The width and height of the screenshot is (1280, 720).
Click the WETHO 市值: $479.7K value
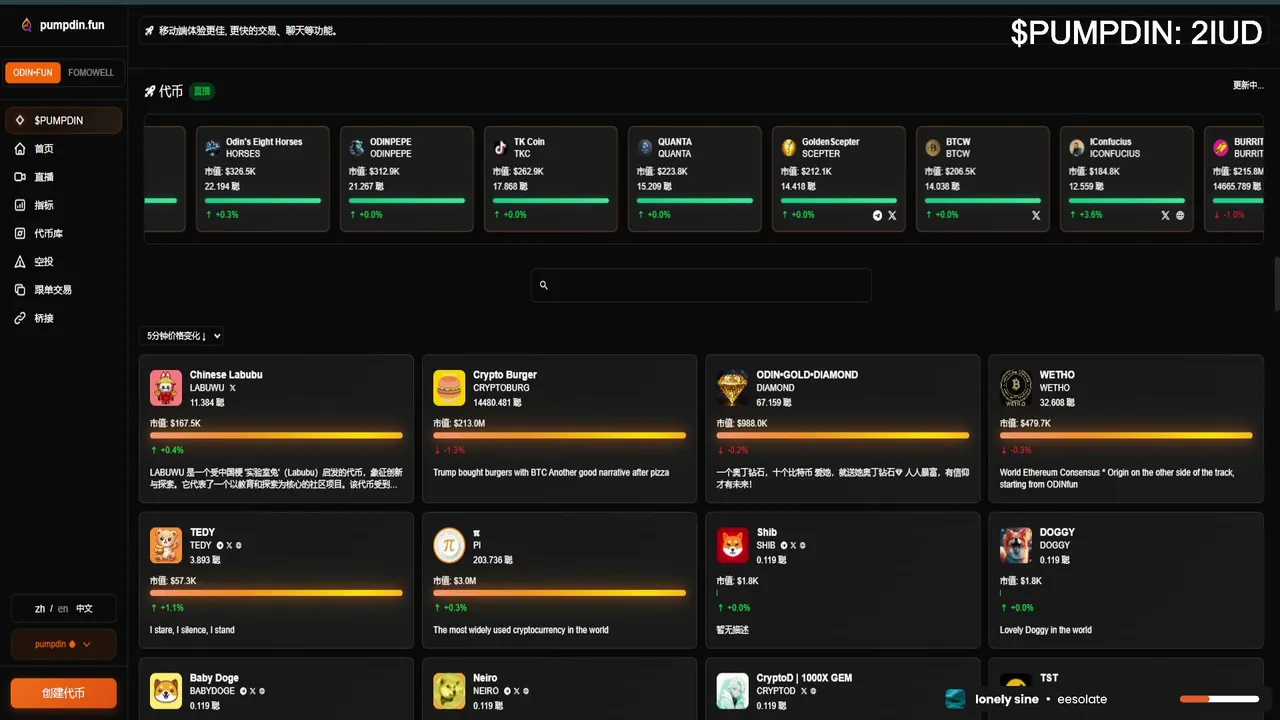point(1025,423)
